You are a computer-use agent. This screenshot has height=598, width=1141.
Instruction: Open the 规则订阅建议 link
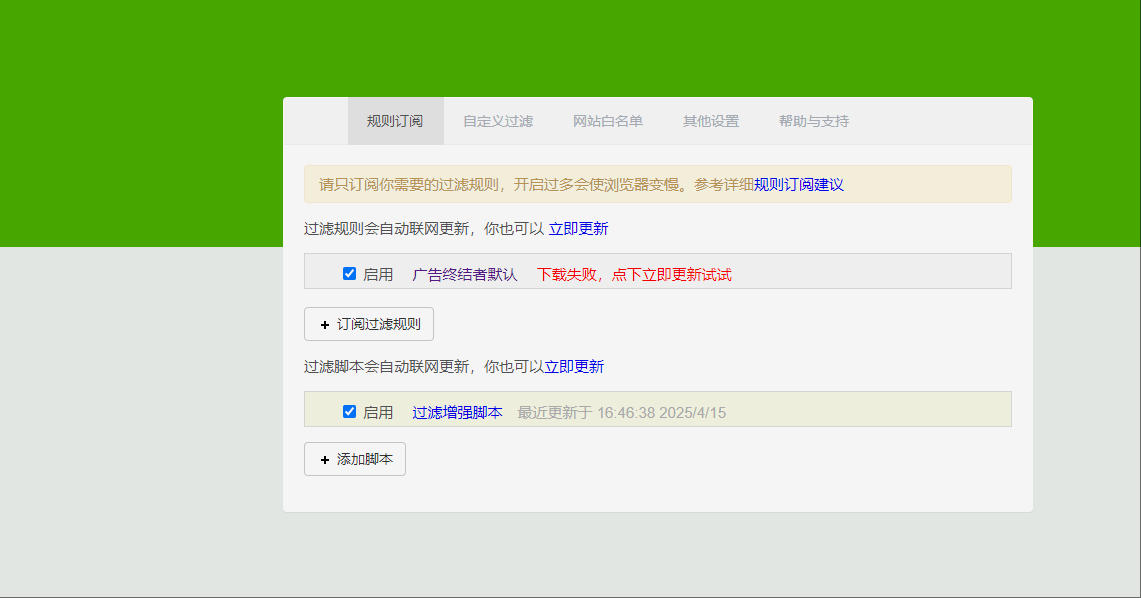tap(799, 185)
